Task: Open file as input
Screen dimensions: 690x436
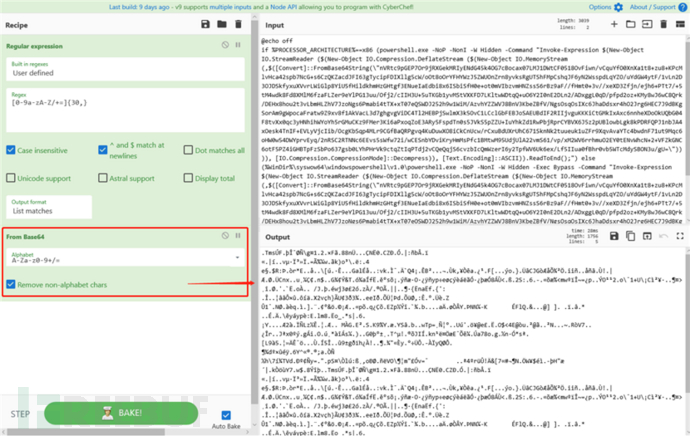Action: click(x=647, y=24)
